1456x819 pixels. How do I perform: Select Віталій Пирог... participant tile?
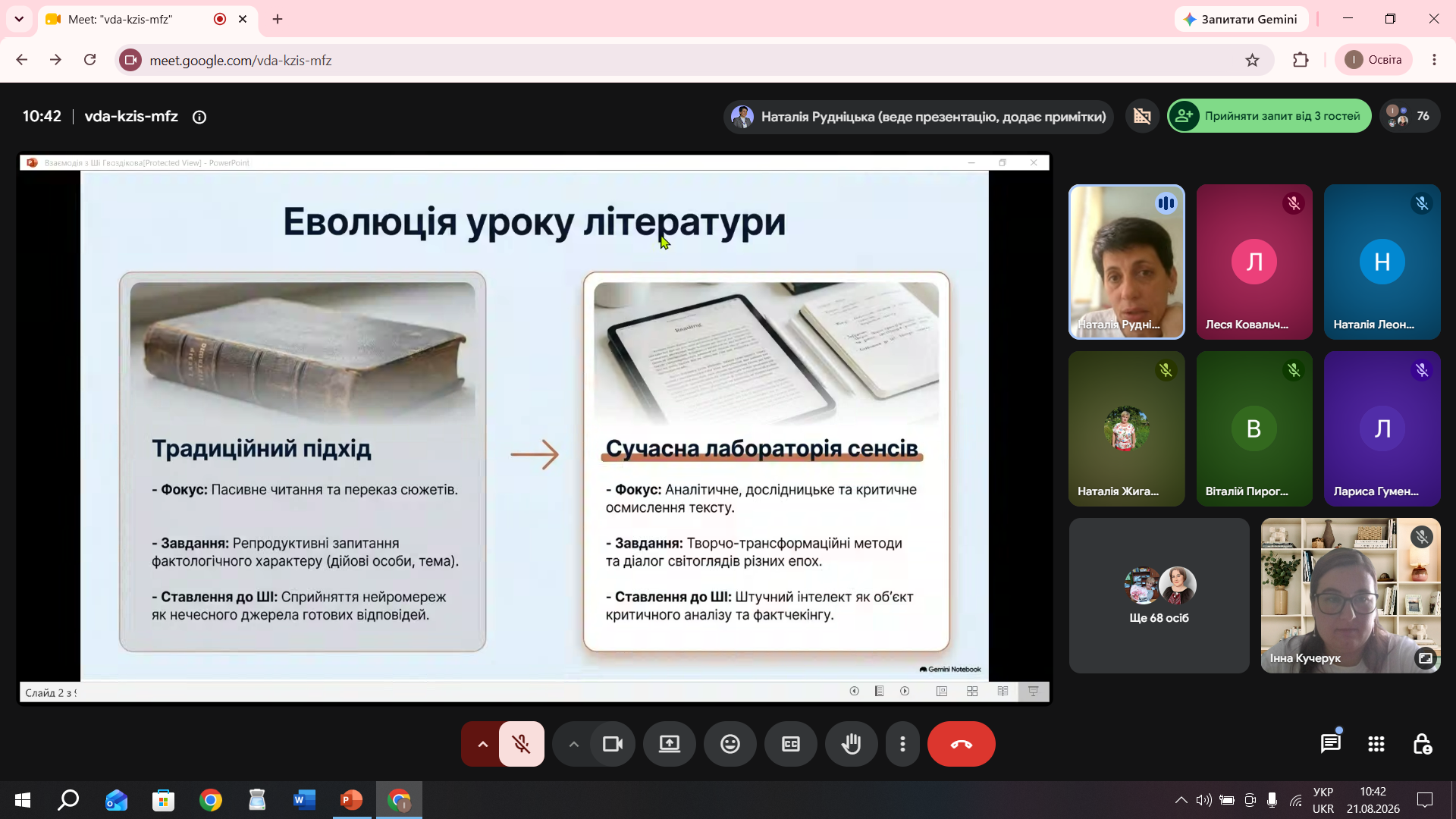click(x=1254, y=428)
